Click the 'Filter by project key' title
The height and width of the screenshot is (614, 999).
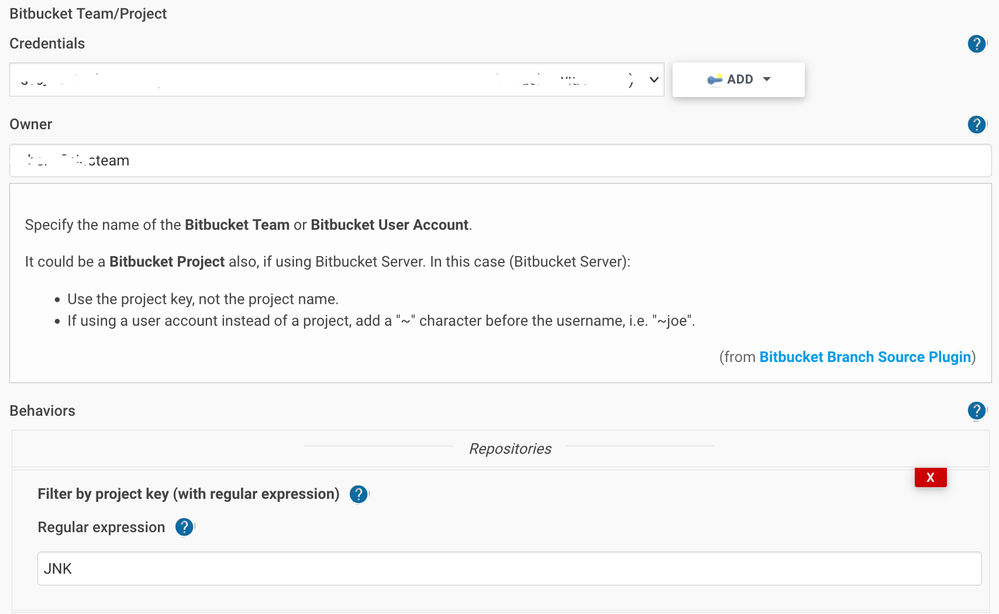pyautogui.click(x=189, y=494)
